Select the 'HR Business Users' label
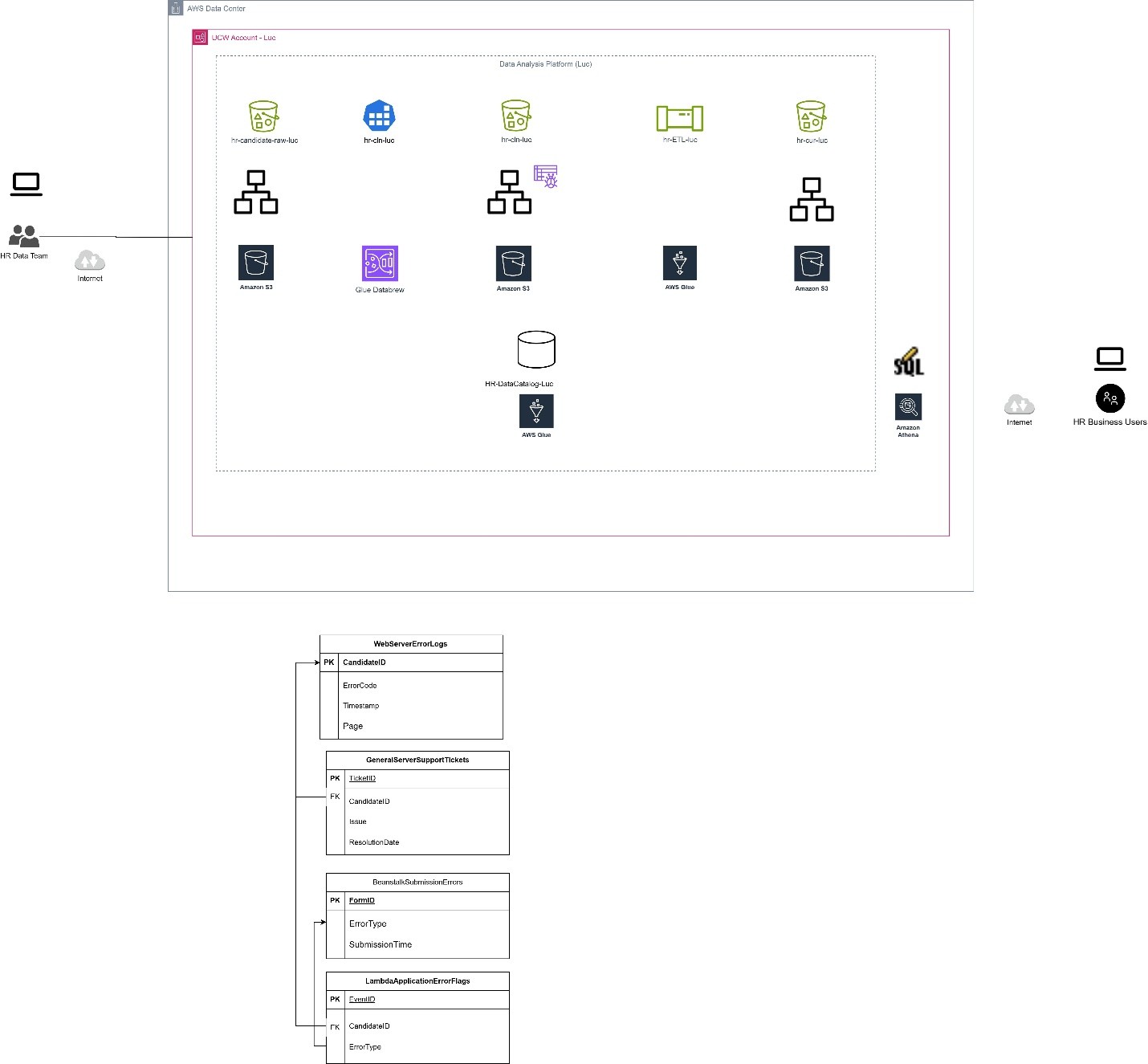1148x1064 pixels. click(x=1110, y=422)
